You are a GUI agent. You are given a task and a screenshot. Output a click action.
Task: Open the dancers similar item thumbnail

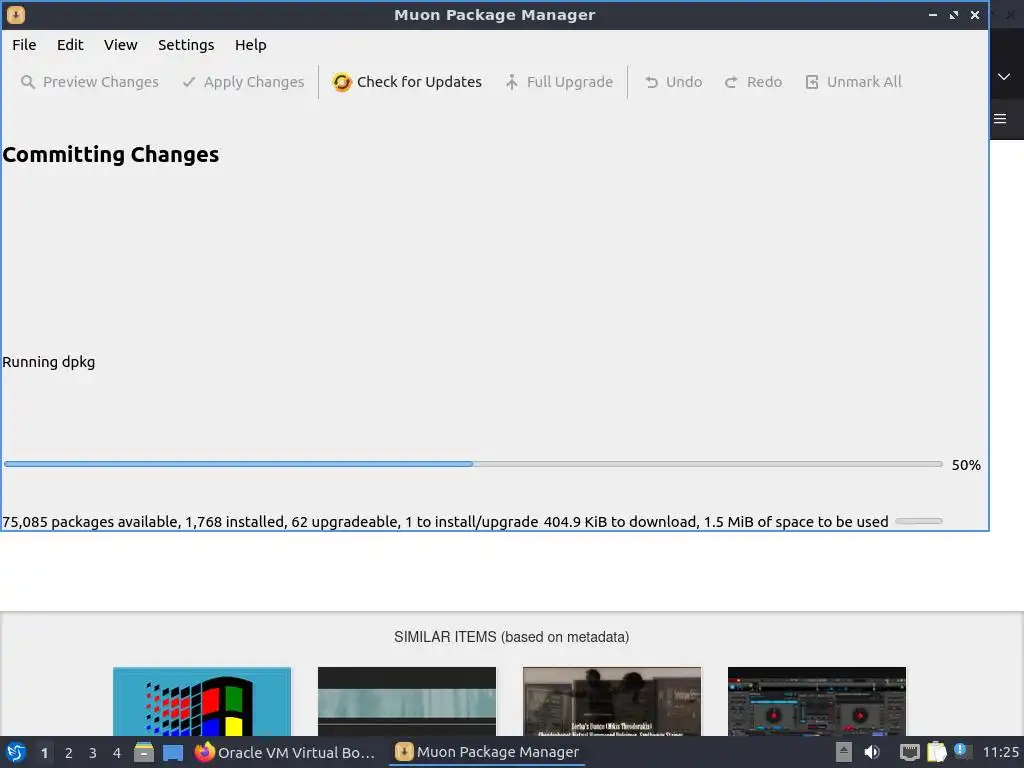coord(612,701)
